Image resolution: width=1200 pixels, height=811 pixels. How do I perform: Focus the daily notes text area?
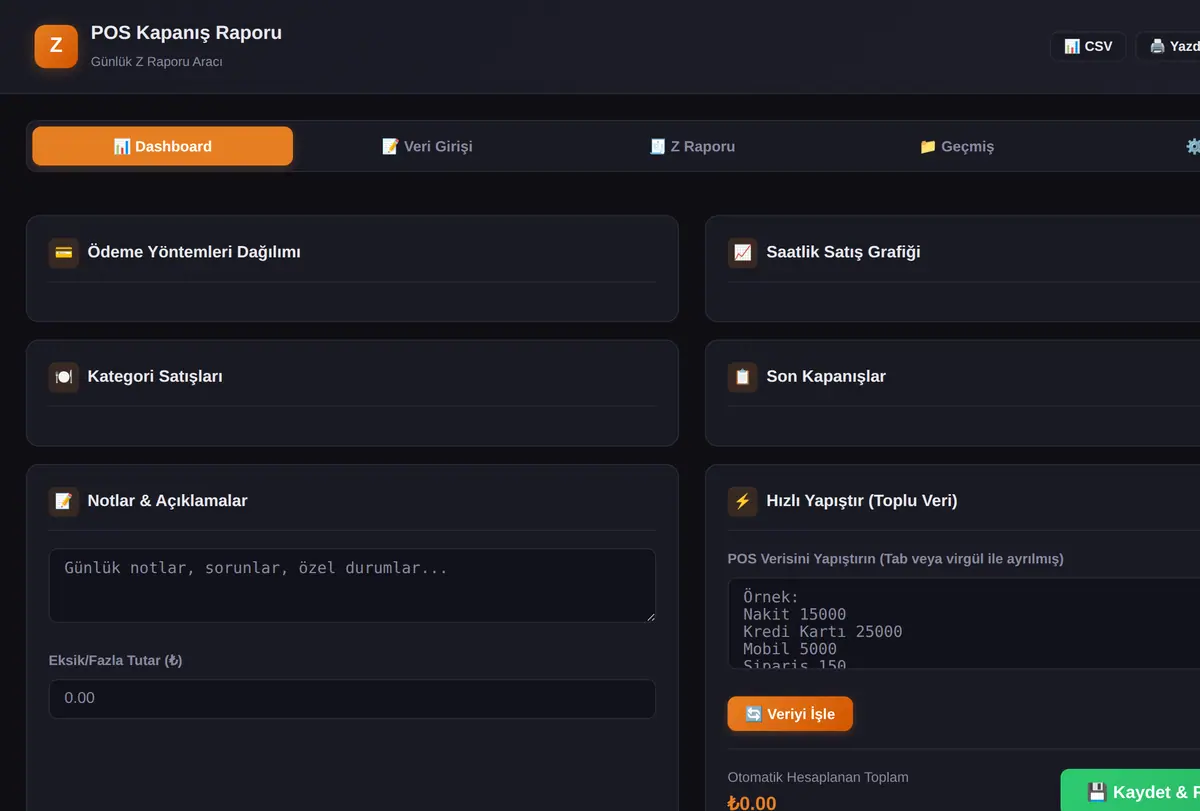(x=352, y=585)
